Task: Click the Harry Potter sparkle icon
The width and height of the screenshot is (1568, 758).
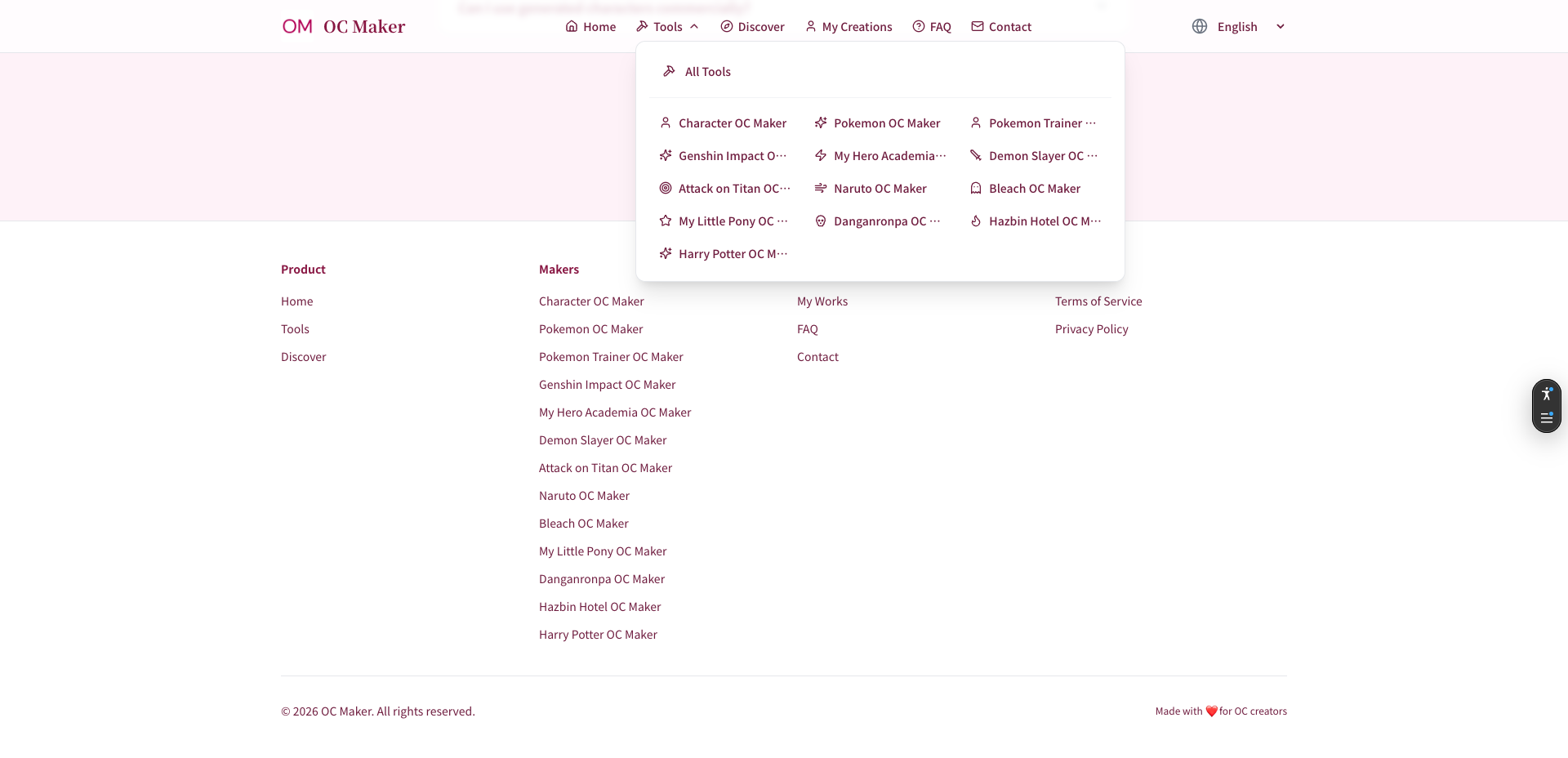Action: tap(666, 253)
